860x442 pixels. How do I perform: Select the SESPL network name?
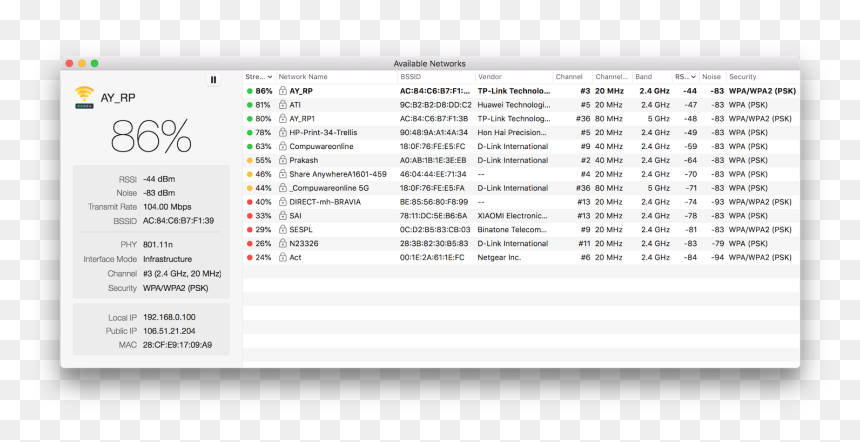tap(300, 230)
